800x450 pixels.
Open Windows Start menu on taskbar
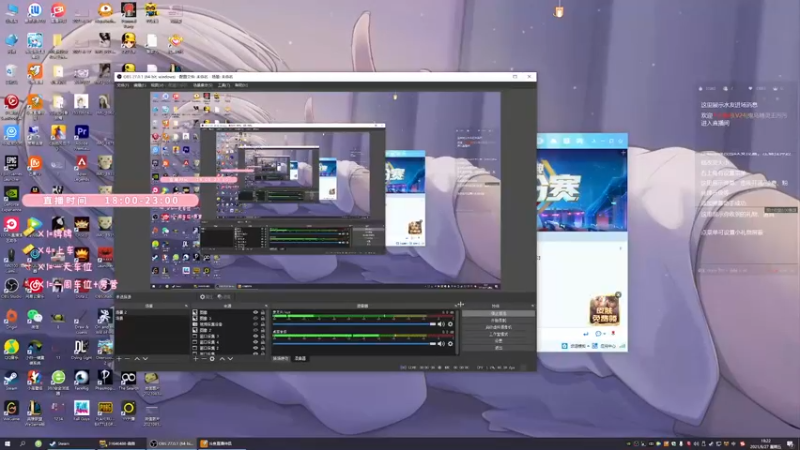[x=7, y=443]
